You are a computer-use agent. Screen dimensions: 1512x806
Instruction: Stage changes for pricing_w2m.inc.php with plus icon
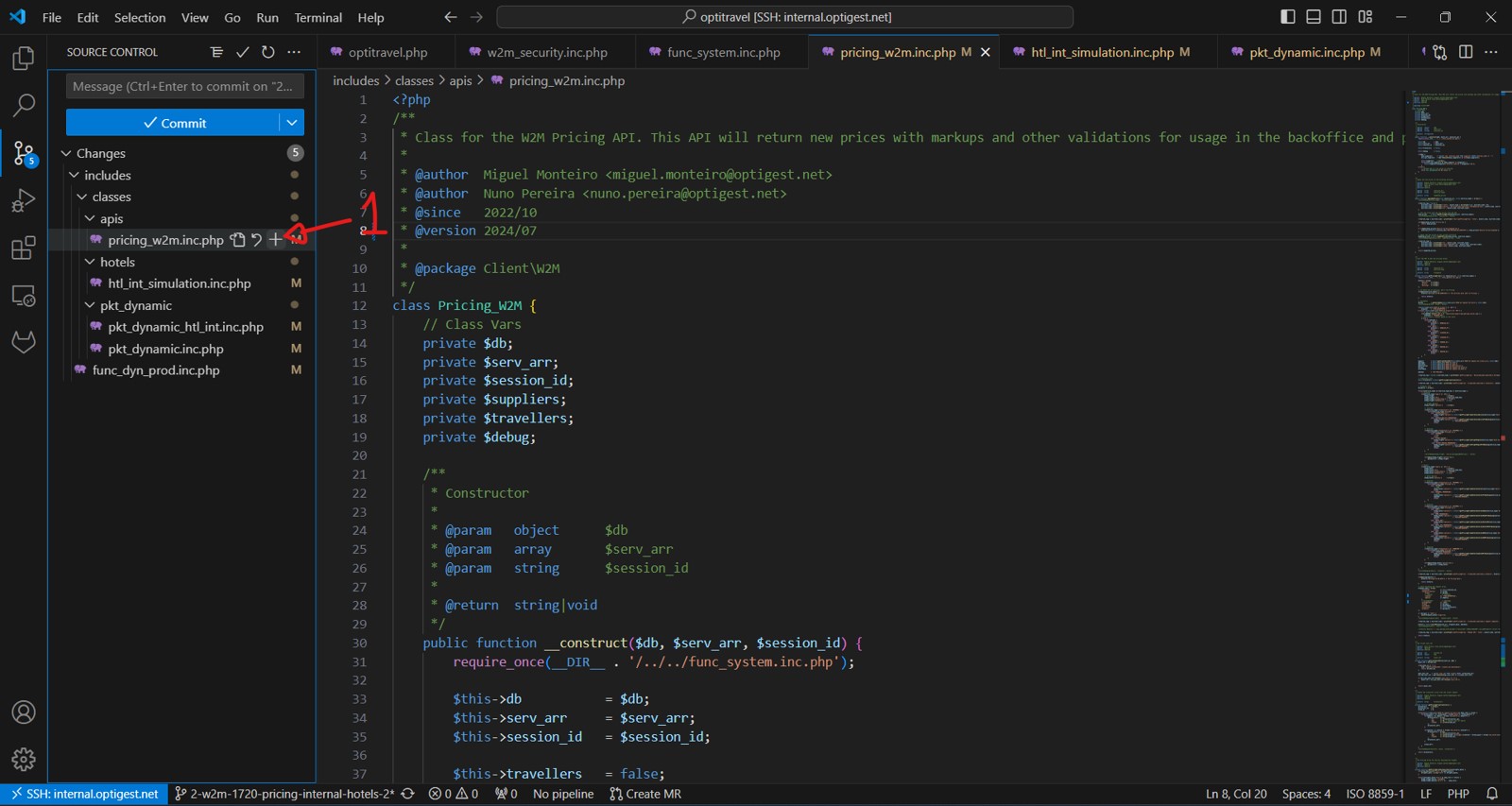275,240
